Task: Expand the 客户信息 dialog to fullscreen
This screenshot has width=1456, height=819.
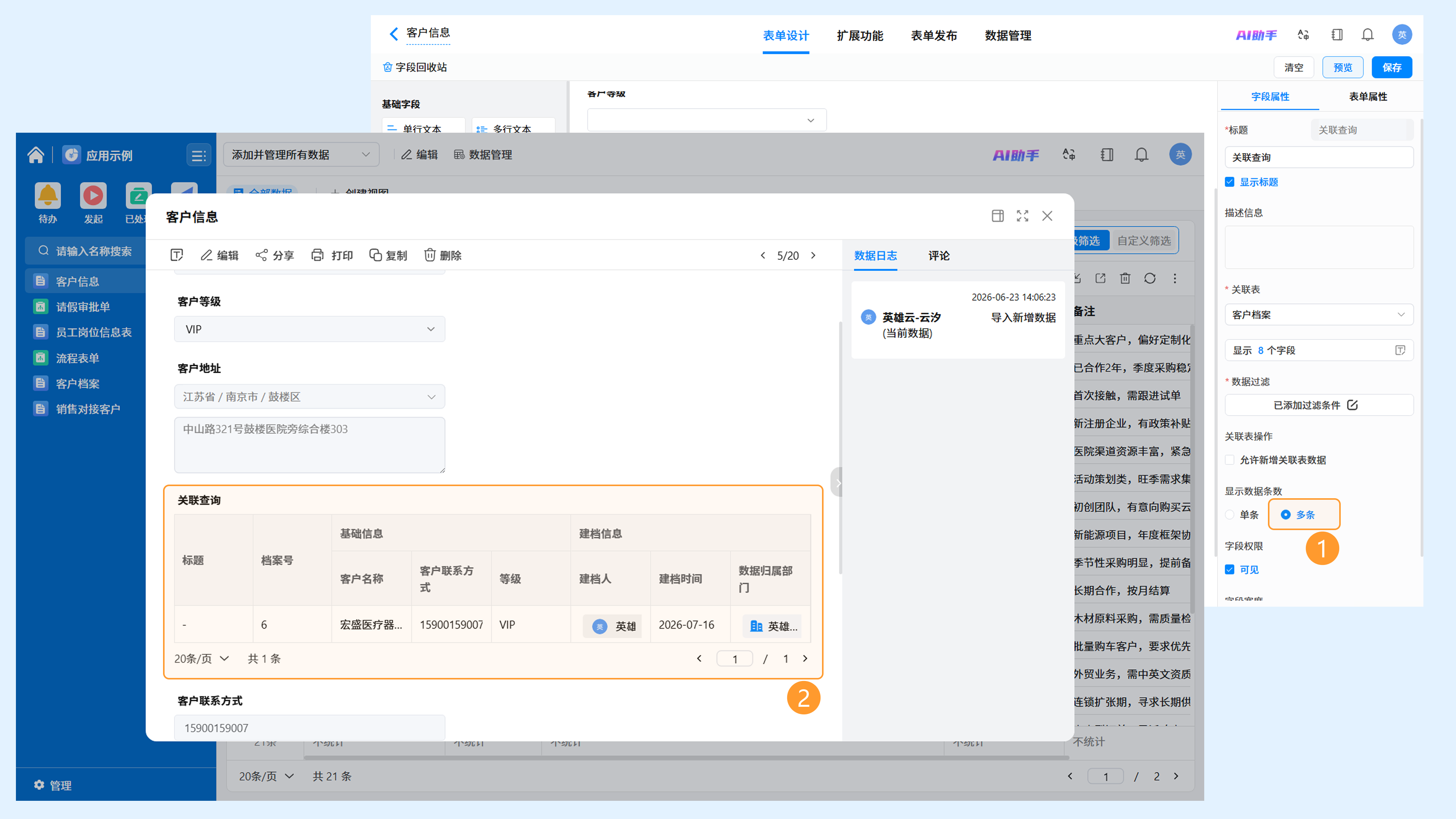Action: click(x=1023, y=216)
